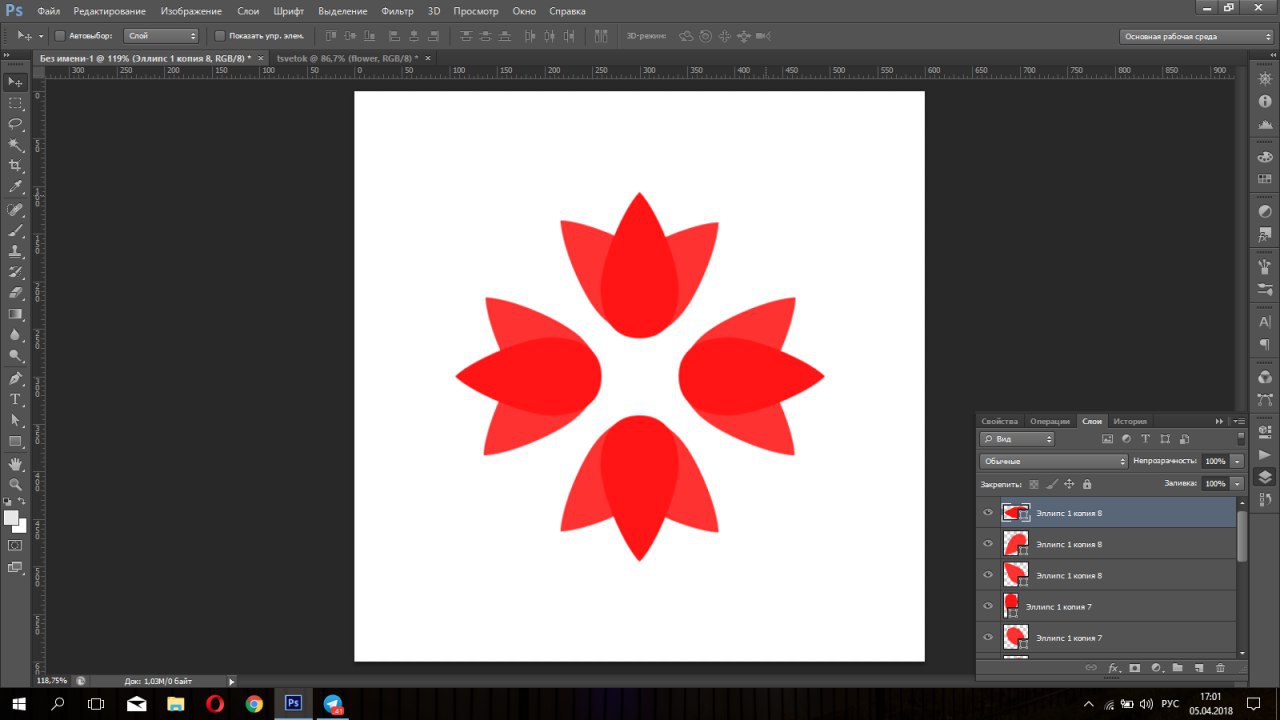Open the Заливка slider arrow
The width and height of the screenshot is (1280, 720).
[x=1238, y=484]
